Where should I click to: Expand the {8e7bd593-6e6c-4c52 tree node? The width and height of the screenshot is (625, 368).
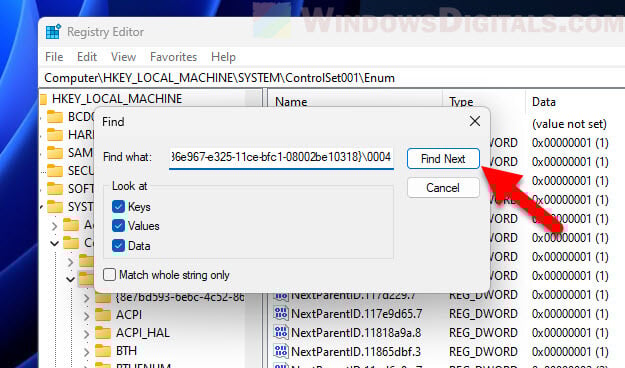point(86,298)
